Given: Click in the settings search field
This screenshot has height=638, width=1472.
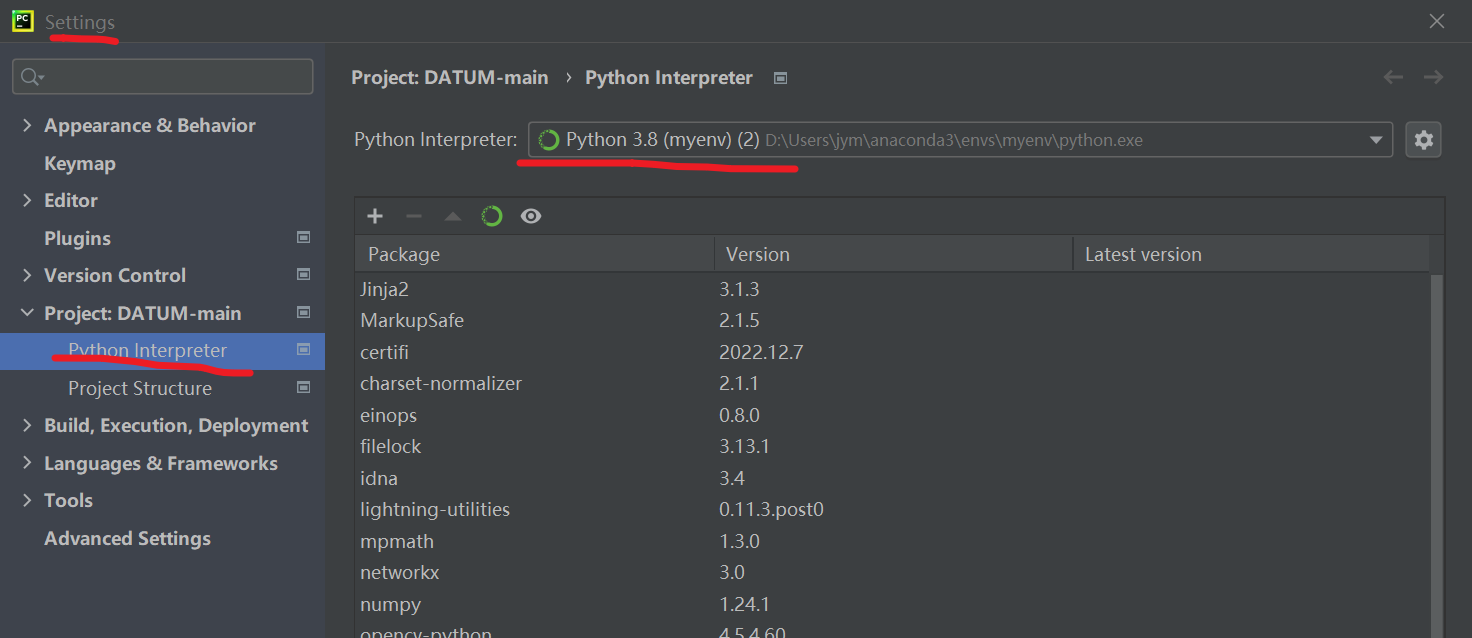Looking at the screenshot, I should tap(162, 77).
